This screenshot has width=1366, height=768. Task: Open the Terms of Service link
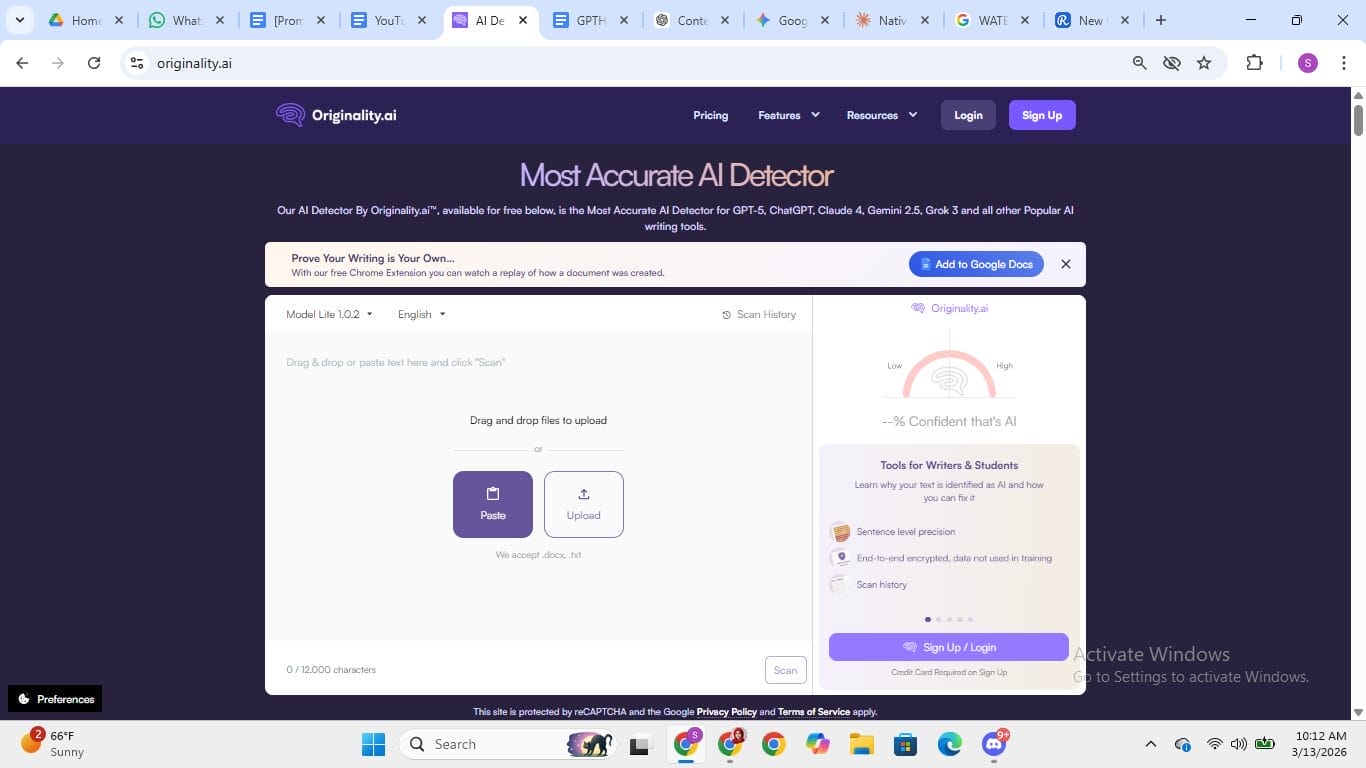814,712
